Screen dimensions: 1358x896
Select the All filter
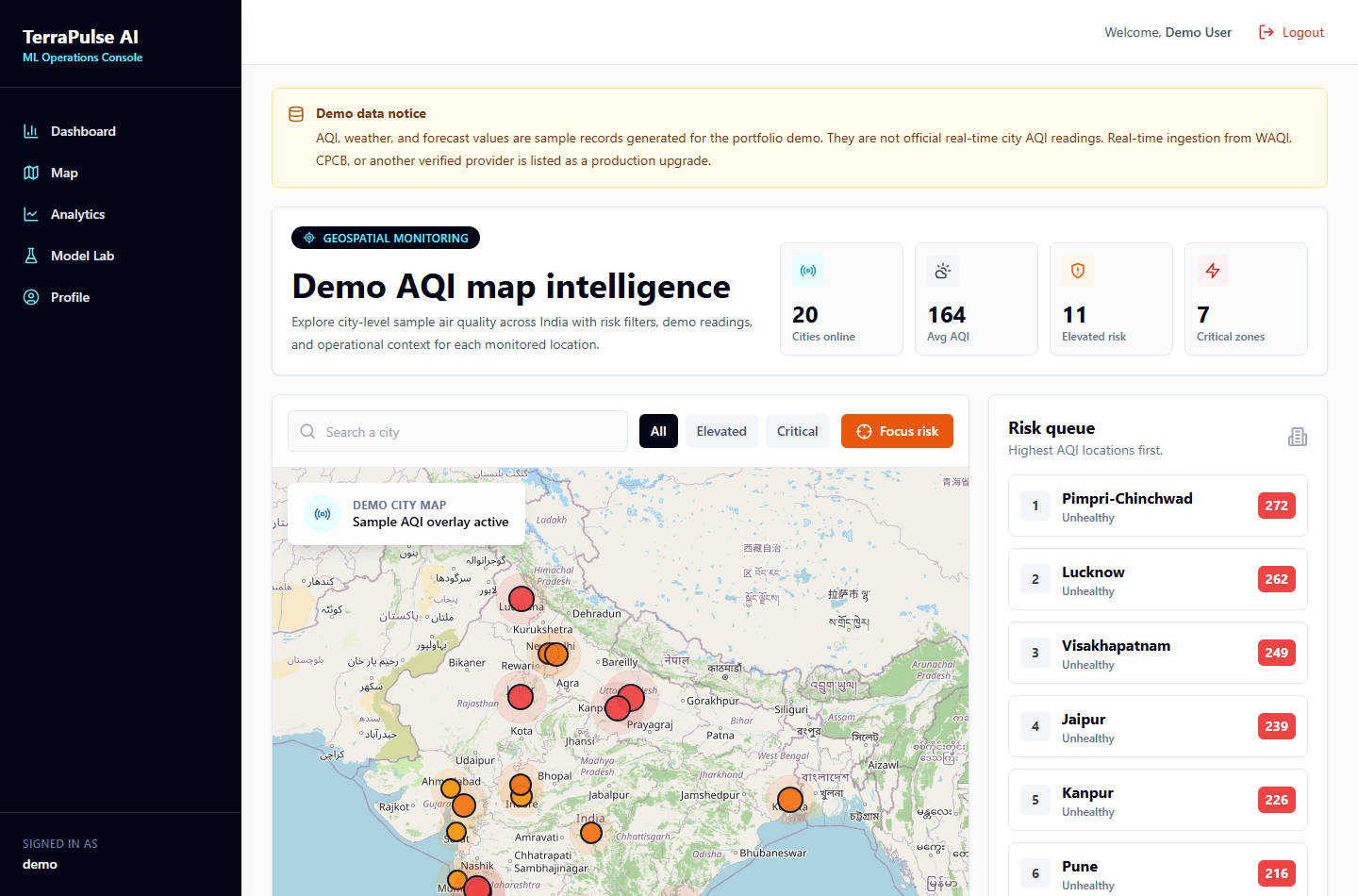tap(658, 431)
